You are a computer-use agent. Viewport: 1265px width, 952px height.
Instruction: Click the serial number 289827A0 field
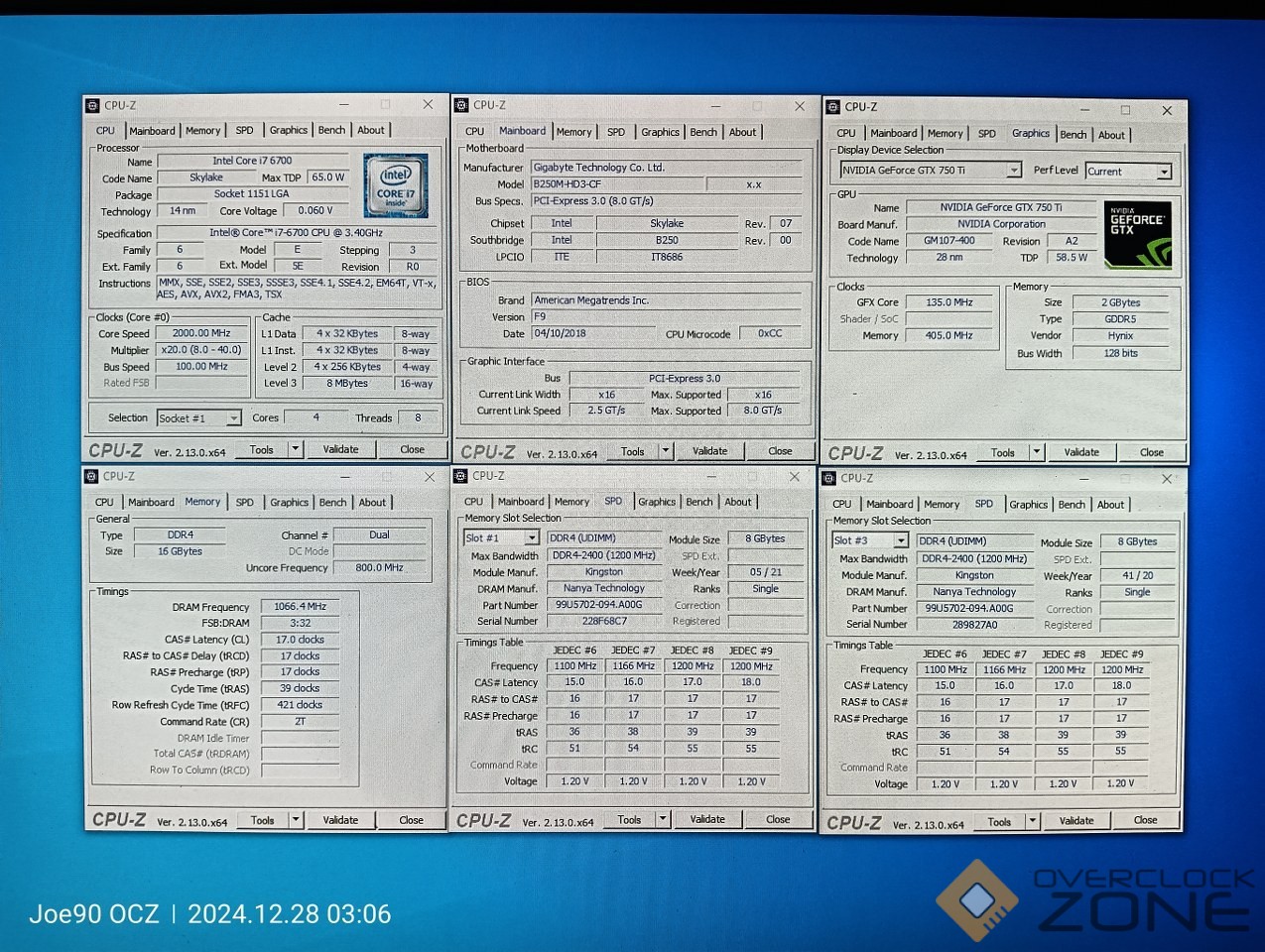974,625
